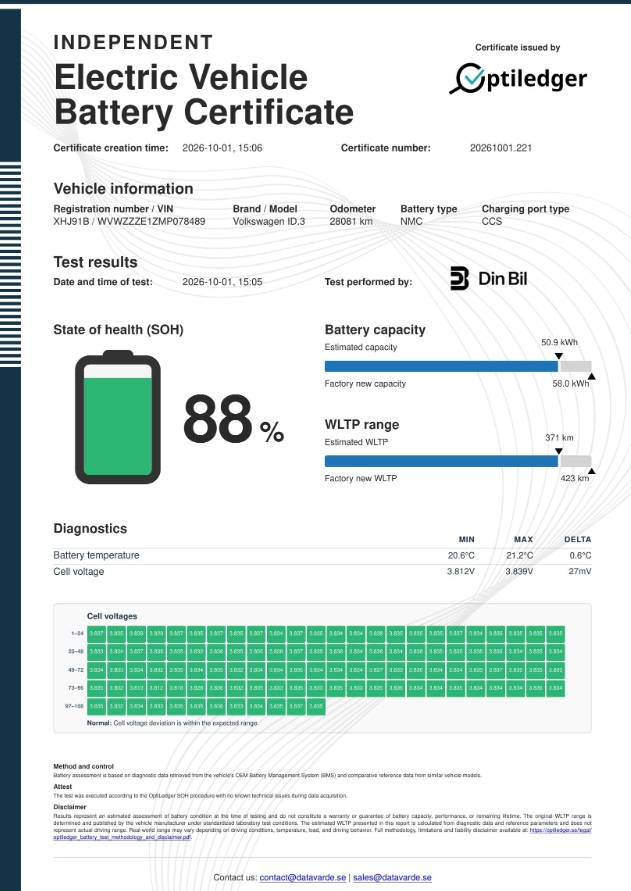Viewport: 631px width, 891px height.
Task: Click the maximum cell voltage 3.839V
Action: 519,571
